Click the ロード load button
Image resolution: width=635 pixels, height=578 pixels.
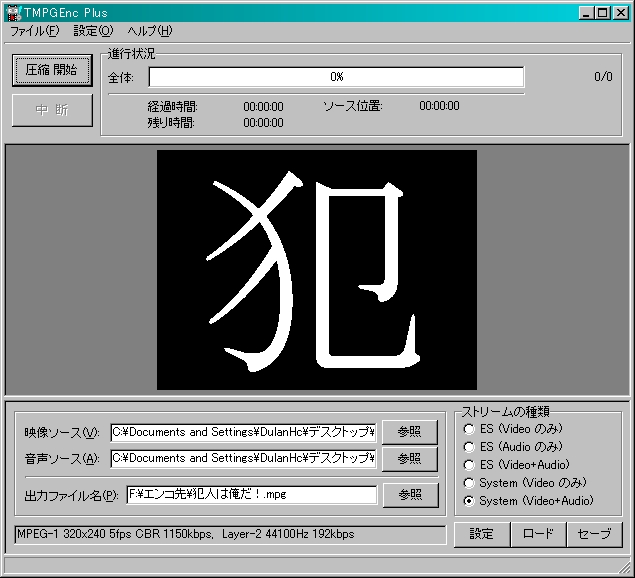pyautogui.click(x=538, y=534)
